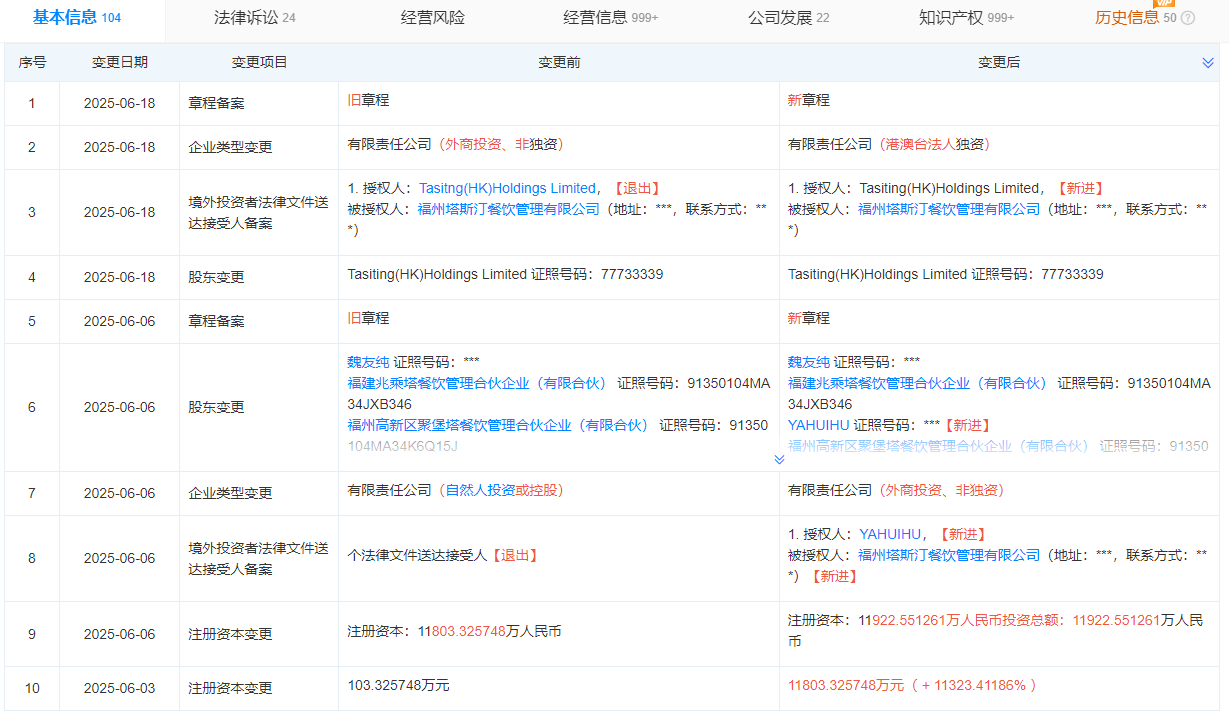
Task: Click Tasiting(HK)Holdings Limited 证照号码 in row 4 变更前
Action: (x=505, y=274)
